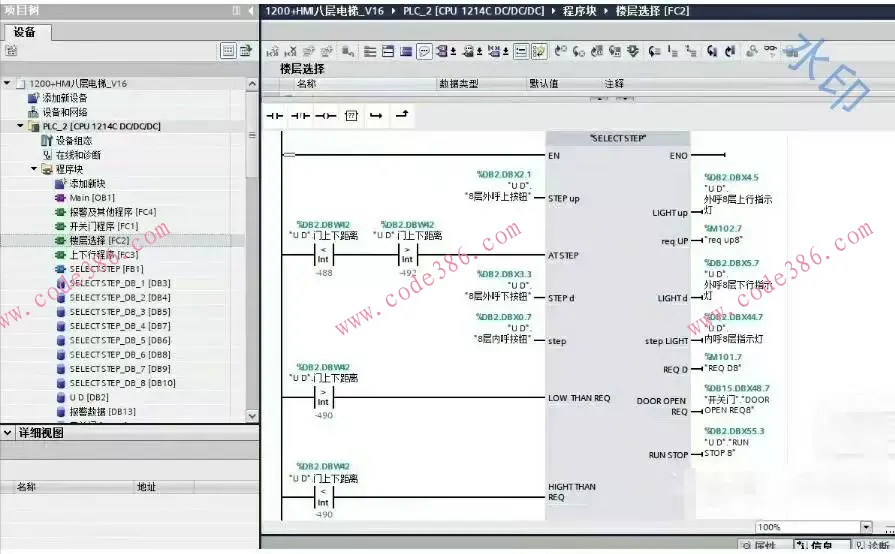Open the Main [OB1] block

[91, 198]
